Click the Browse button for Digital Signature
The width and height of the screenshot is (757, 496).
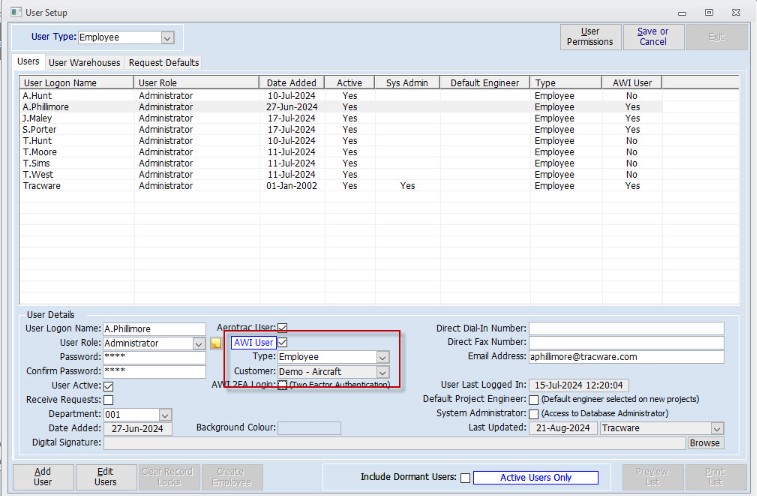tap(704, 443)
